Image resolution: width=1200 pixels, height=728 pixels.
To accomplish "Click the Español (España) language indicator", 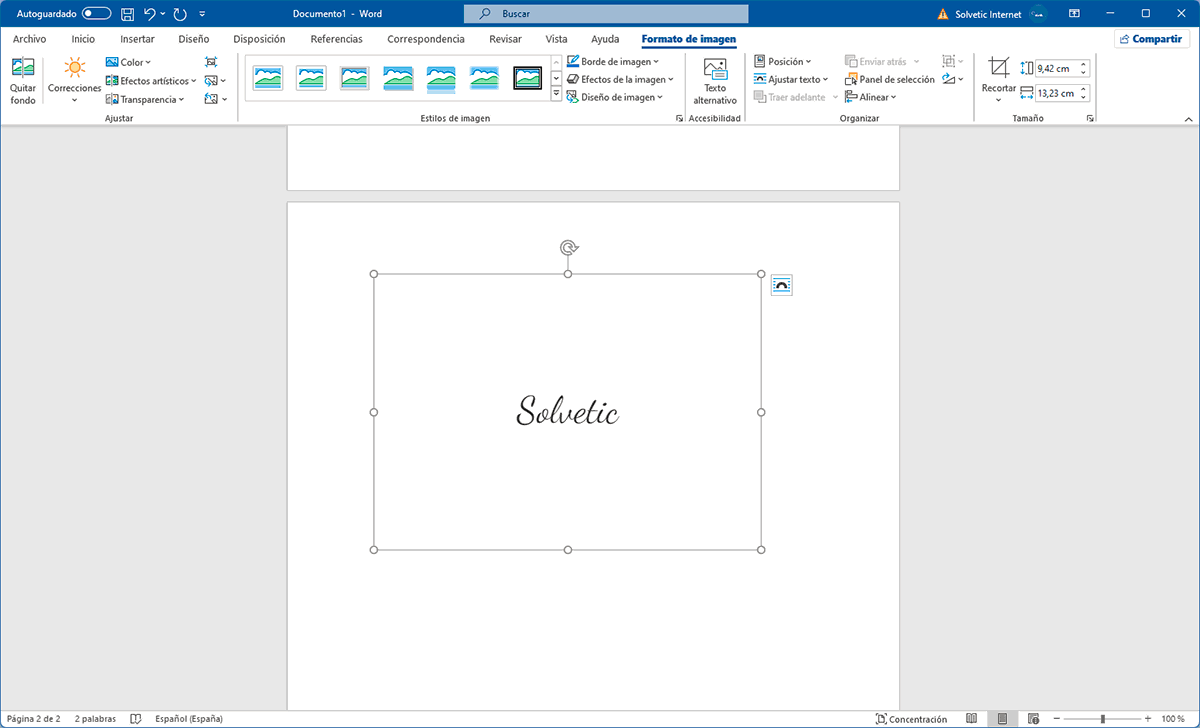I will pos(189,719).
